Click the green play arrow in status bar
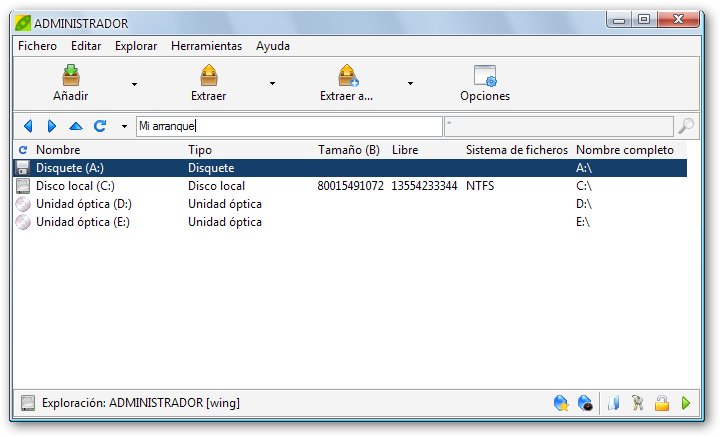720x437 pixels. coord(686,403)
